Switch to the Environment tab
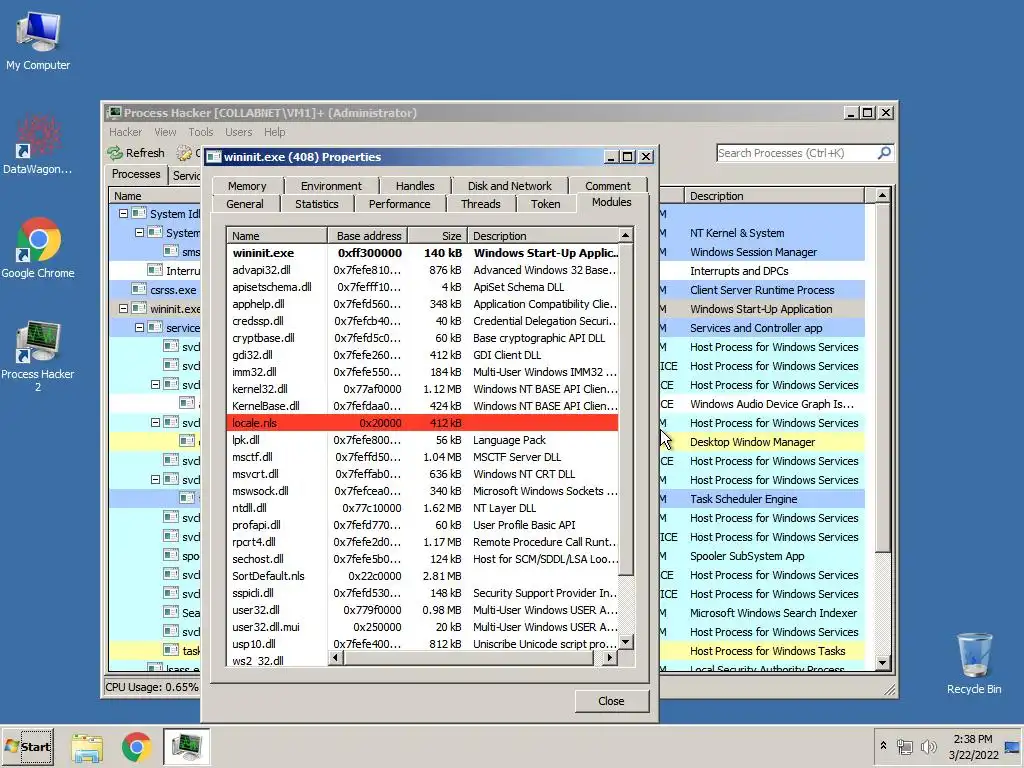Image resolution: width=1024 pixels, height=768 pixels. (x=331, y=186)
